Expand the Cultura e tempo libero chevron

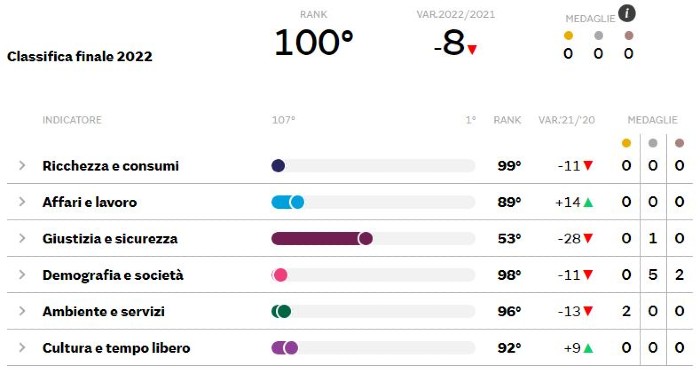point(22,348)
